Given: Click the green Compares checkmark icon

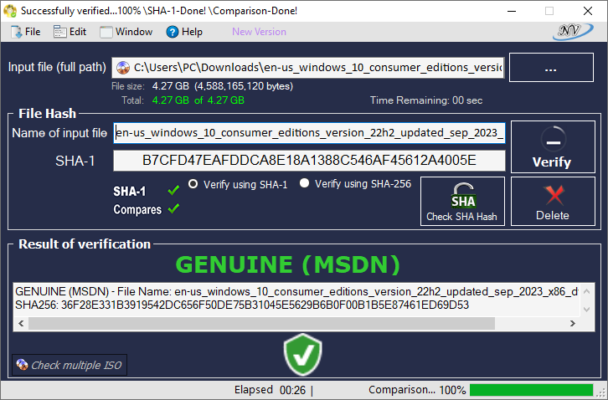Looking at the screenshot, I should 173,209.
